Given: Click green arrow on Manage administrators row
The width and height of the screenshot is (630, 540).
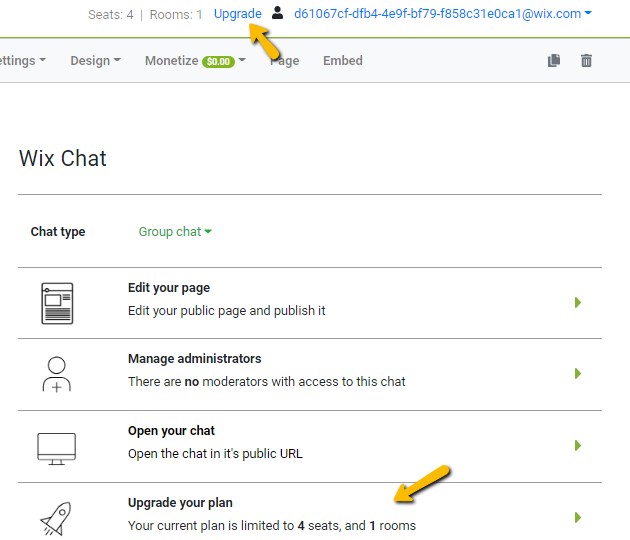Looking at the screenshot, I should click(x=578, y=374).
